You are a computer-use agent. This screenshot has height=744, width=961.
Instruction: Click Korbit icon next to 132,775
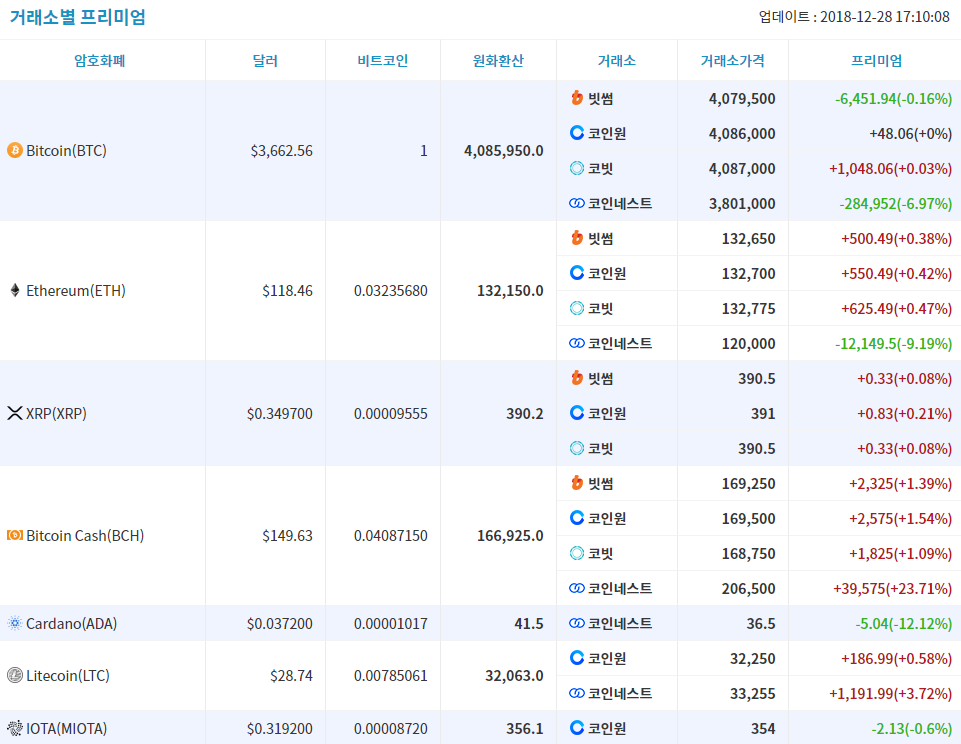click(577, 308)
